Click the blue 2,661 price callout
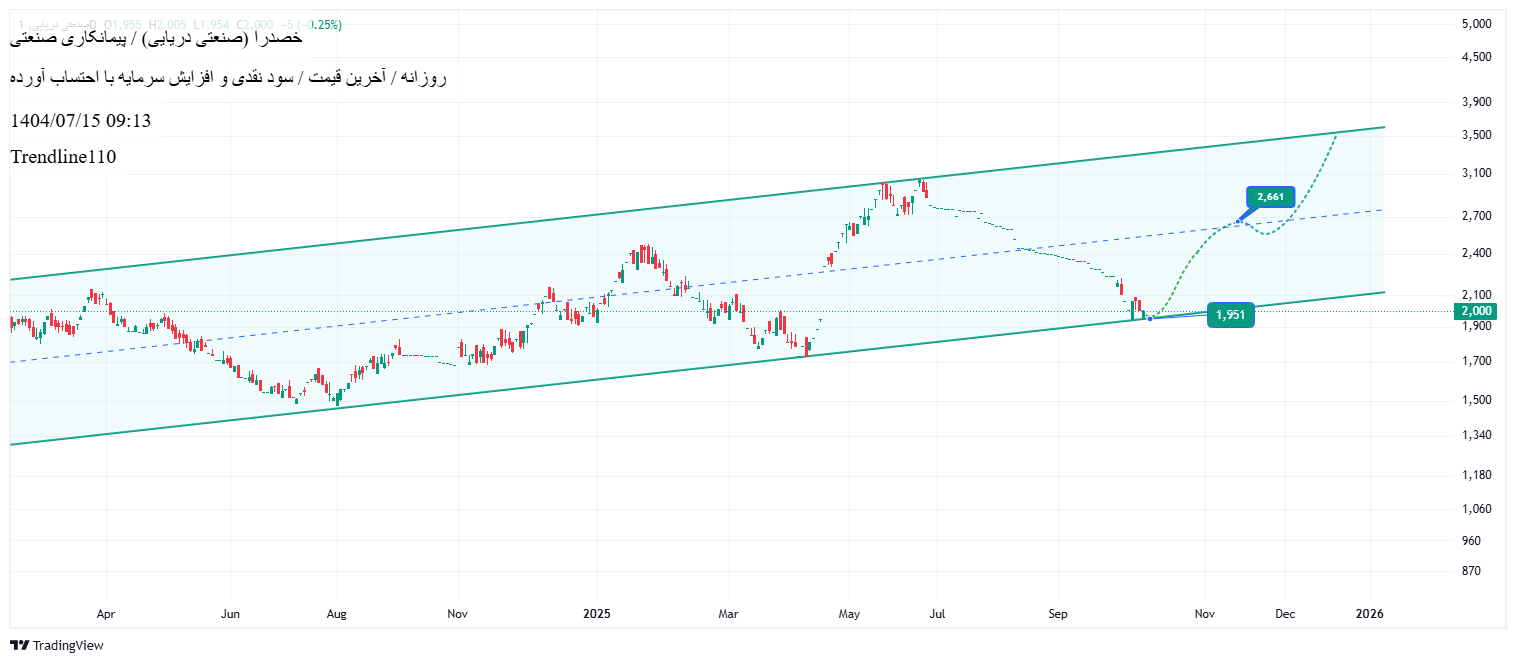The image size is (1516, 663). (x=1270, y=197)
